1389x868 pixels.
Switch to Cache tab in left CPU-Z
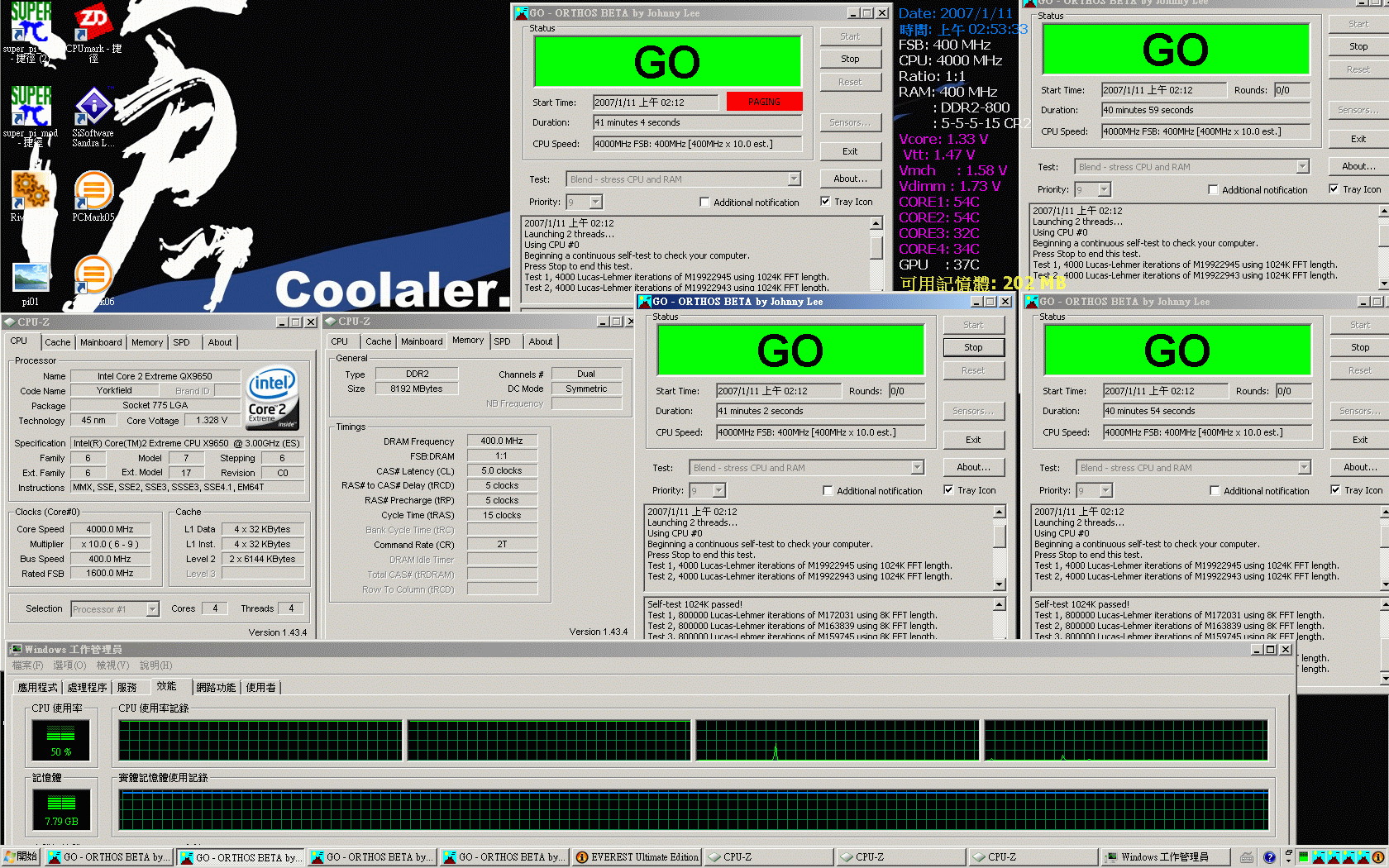point(57,342)
